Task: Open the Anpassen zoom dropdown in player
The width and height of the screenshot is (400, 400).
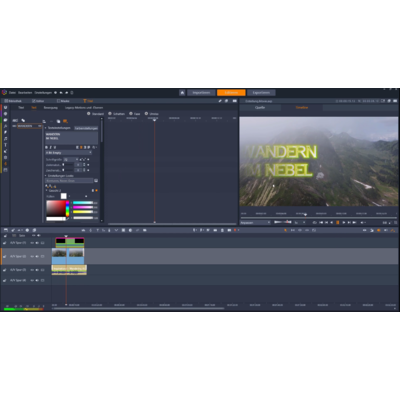Action: coord(255,222)
